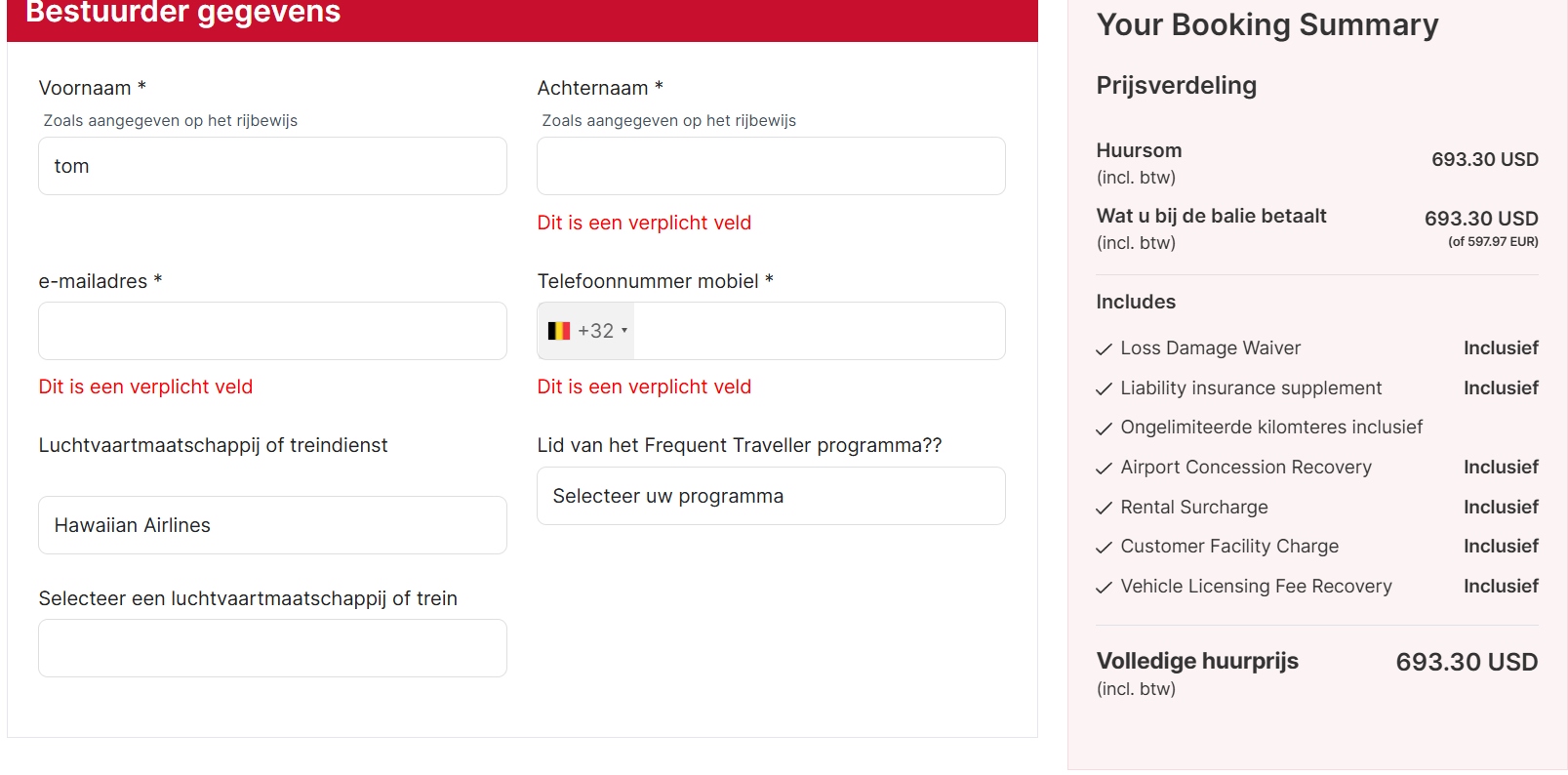Click the Bestuurder gegevens section header
Viewport: 1568px width, 775px height.
pos(182,14)
